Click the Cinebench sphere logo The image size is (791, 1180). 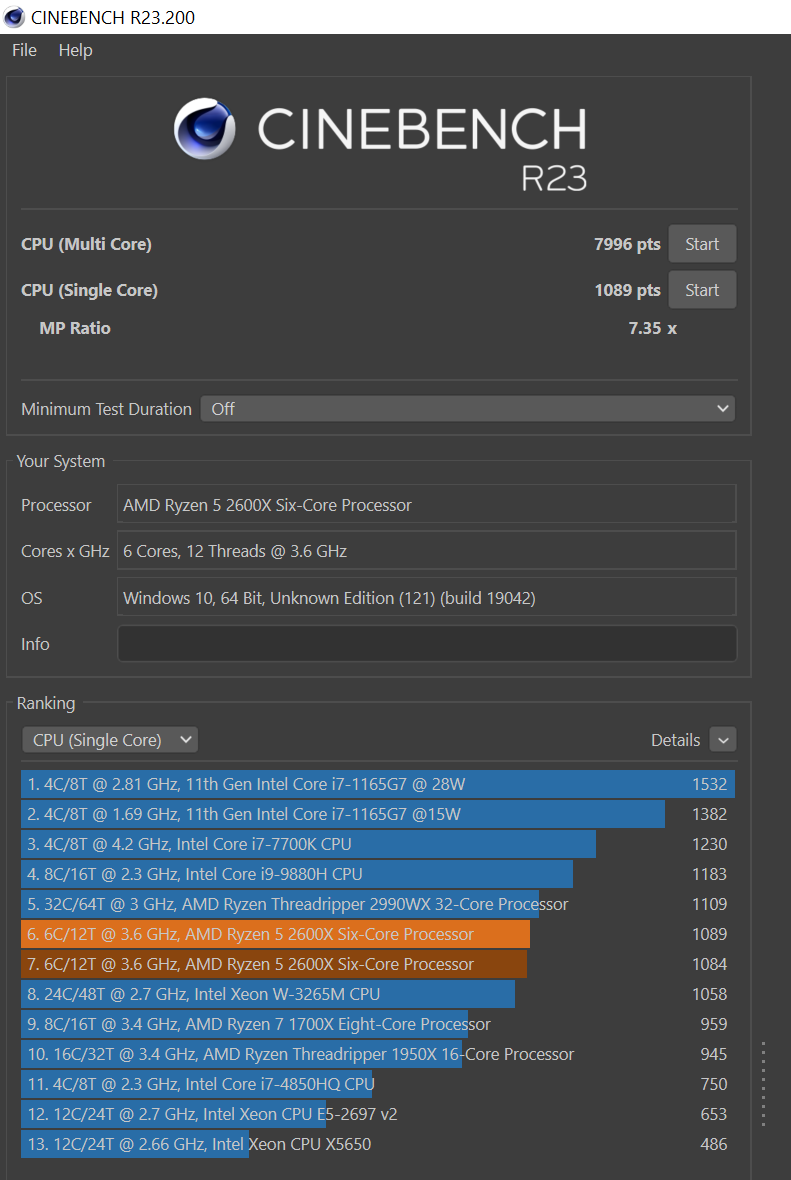(205, 128)
